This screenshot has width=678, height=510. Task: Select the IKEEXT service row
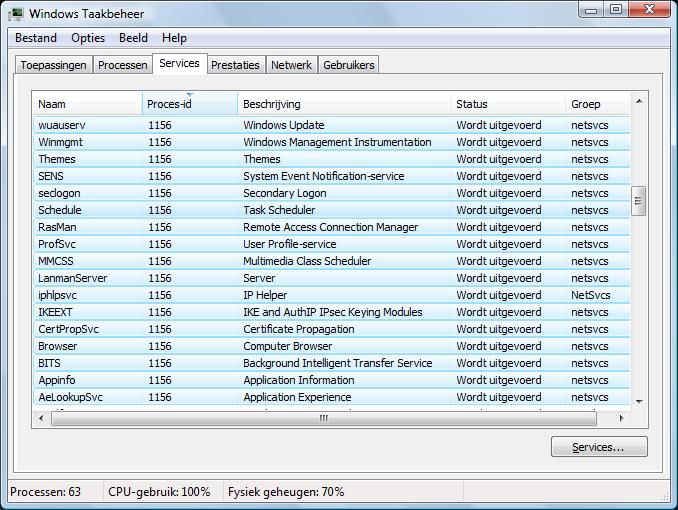click(332, 312)
